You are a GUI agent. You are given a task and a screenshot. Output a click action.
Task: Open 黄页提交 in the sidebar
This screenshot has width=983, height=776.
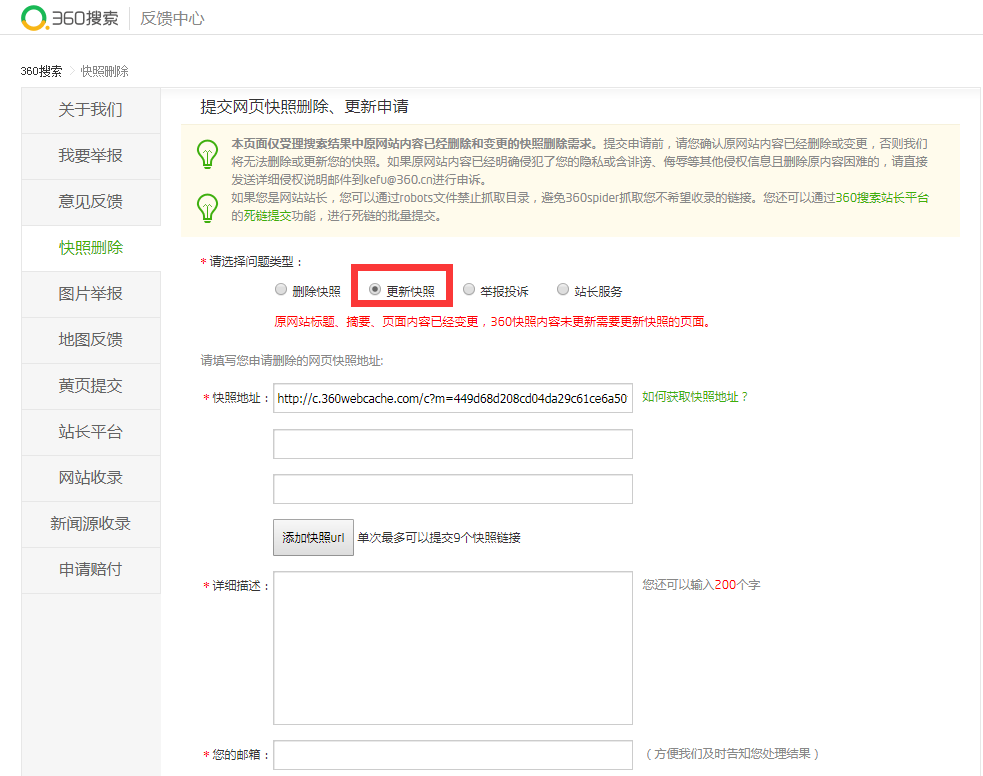91,385
